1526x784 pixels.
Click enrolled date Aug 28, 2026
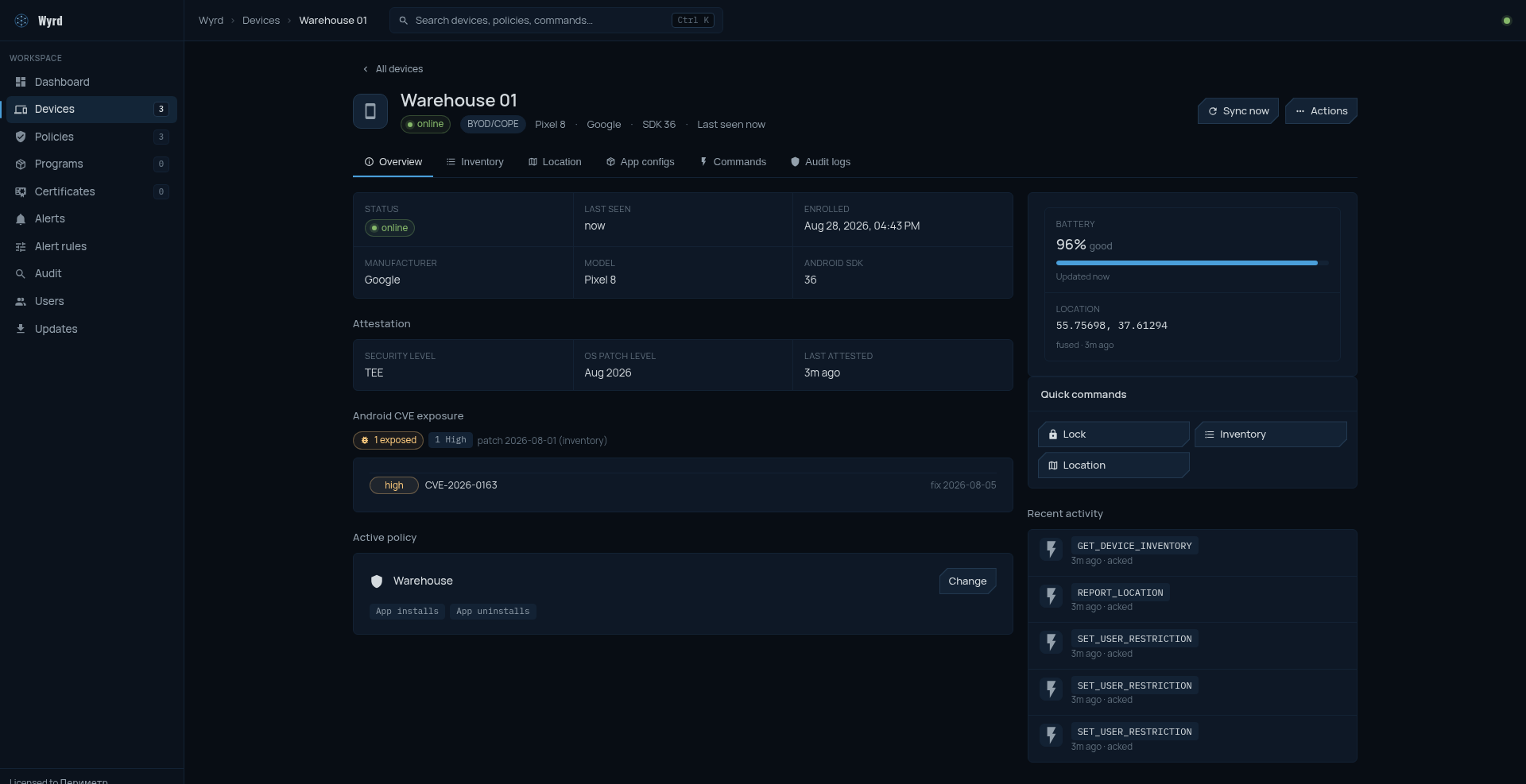[862, 226]
